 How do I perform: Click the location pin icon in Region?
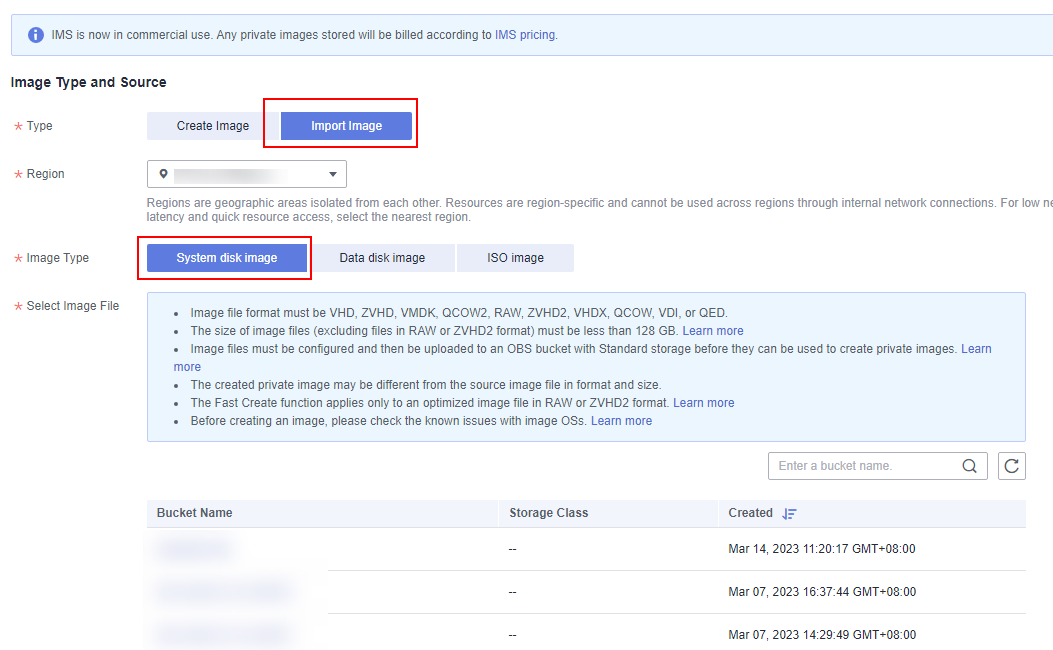pos(164,174)
